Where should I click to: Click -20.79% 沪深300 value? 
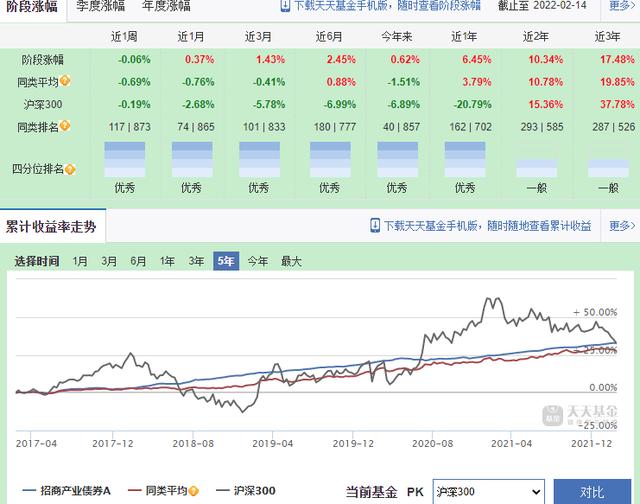tap(472, 104)
